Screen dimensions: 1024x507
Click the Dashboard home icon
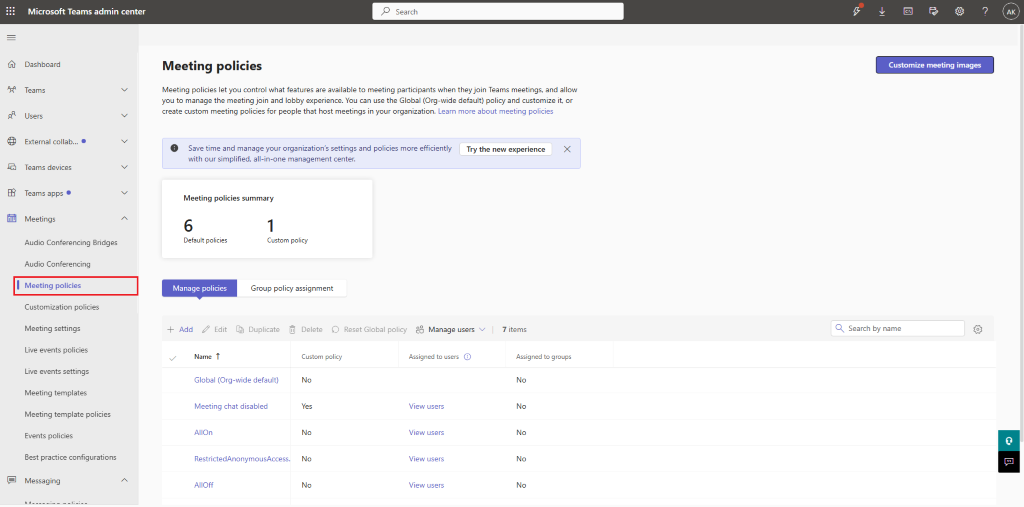11,64
